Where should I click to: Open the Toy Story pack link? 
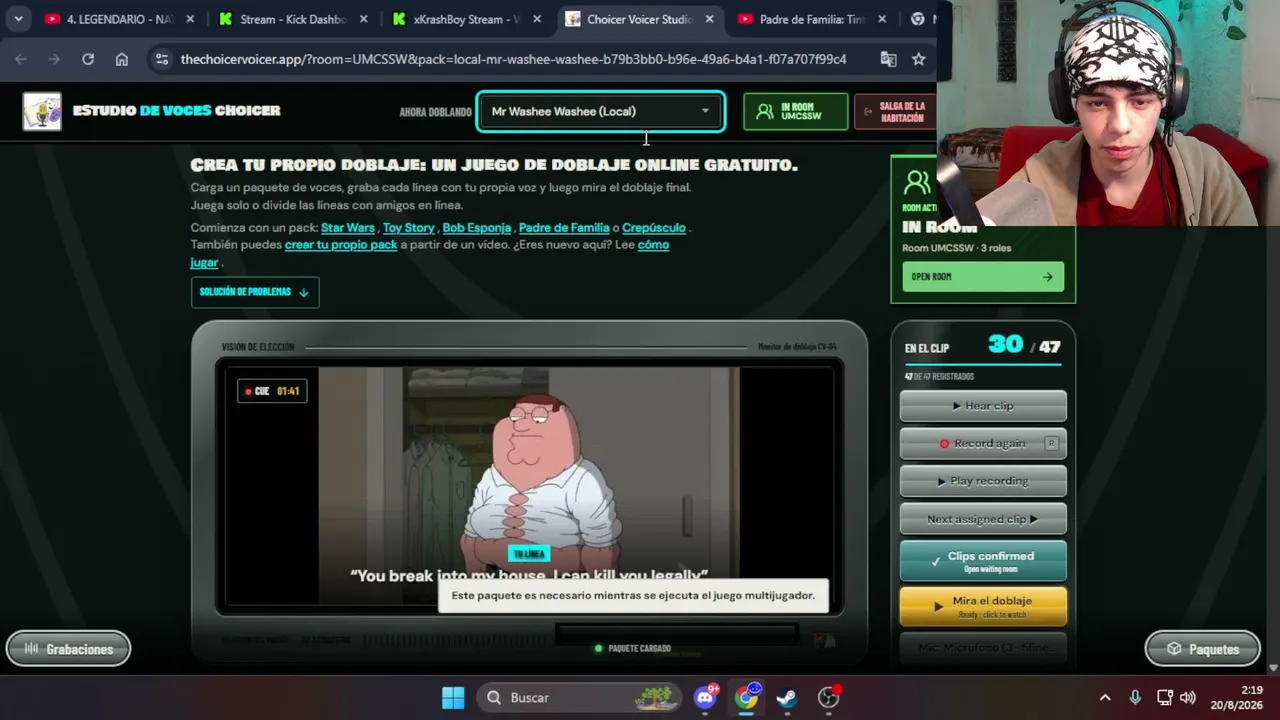[x=408, y=227]
